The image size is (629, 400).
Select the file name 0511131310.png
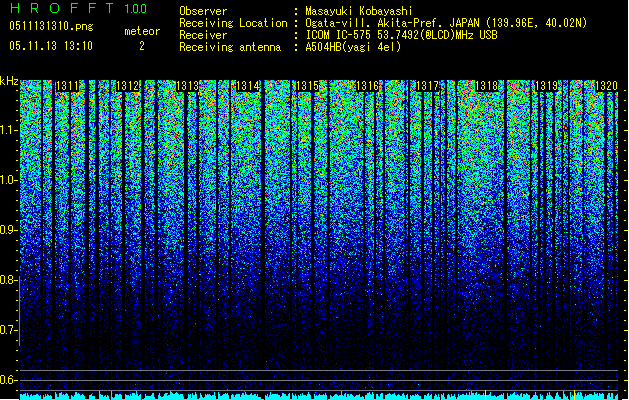pyautogui.click(x=51, y=26)
